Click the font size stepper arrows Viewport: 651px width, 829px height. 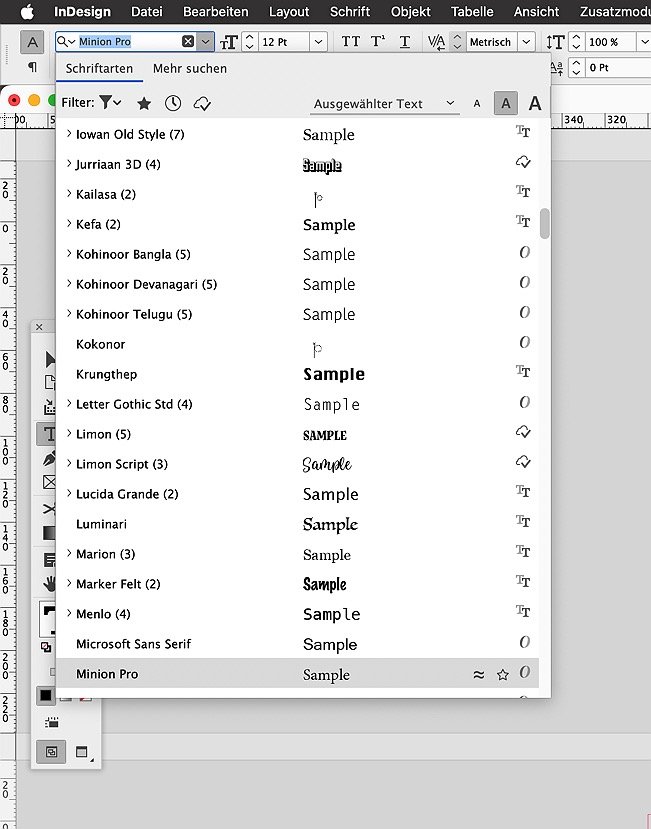point(250,42)
